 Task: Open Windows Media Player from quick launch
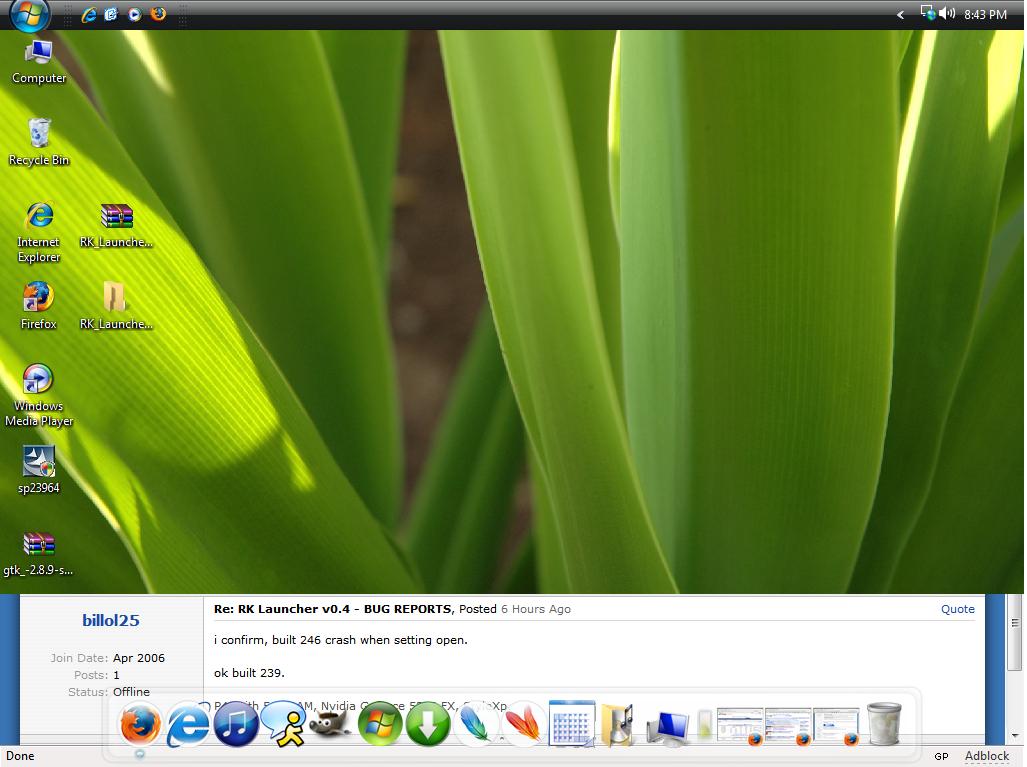point(135,14)
